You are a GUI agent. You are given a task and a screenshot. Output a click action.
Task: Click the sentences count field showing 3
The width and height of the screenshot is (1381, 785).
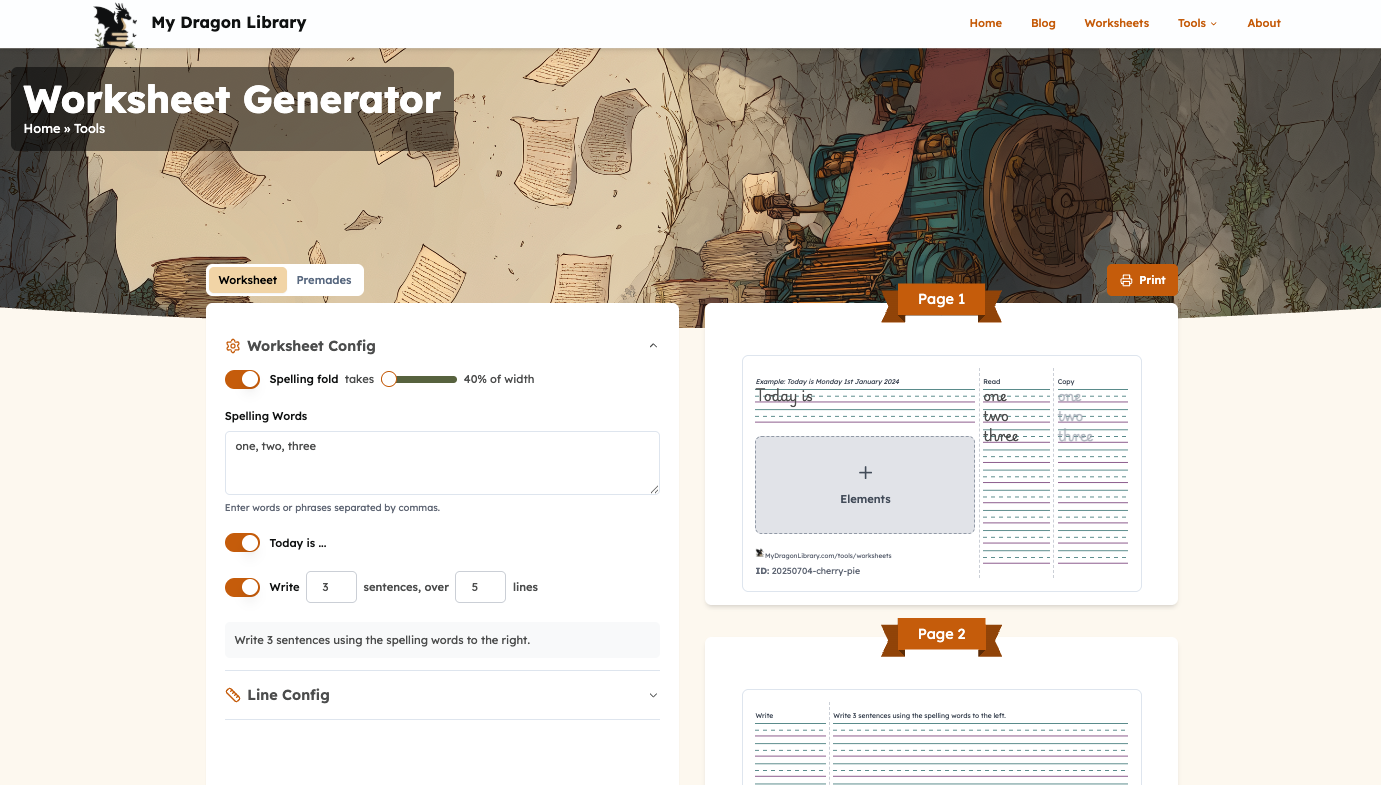pos(331,587)
